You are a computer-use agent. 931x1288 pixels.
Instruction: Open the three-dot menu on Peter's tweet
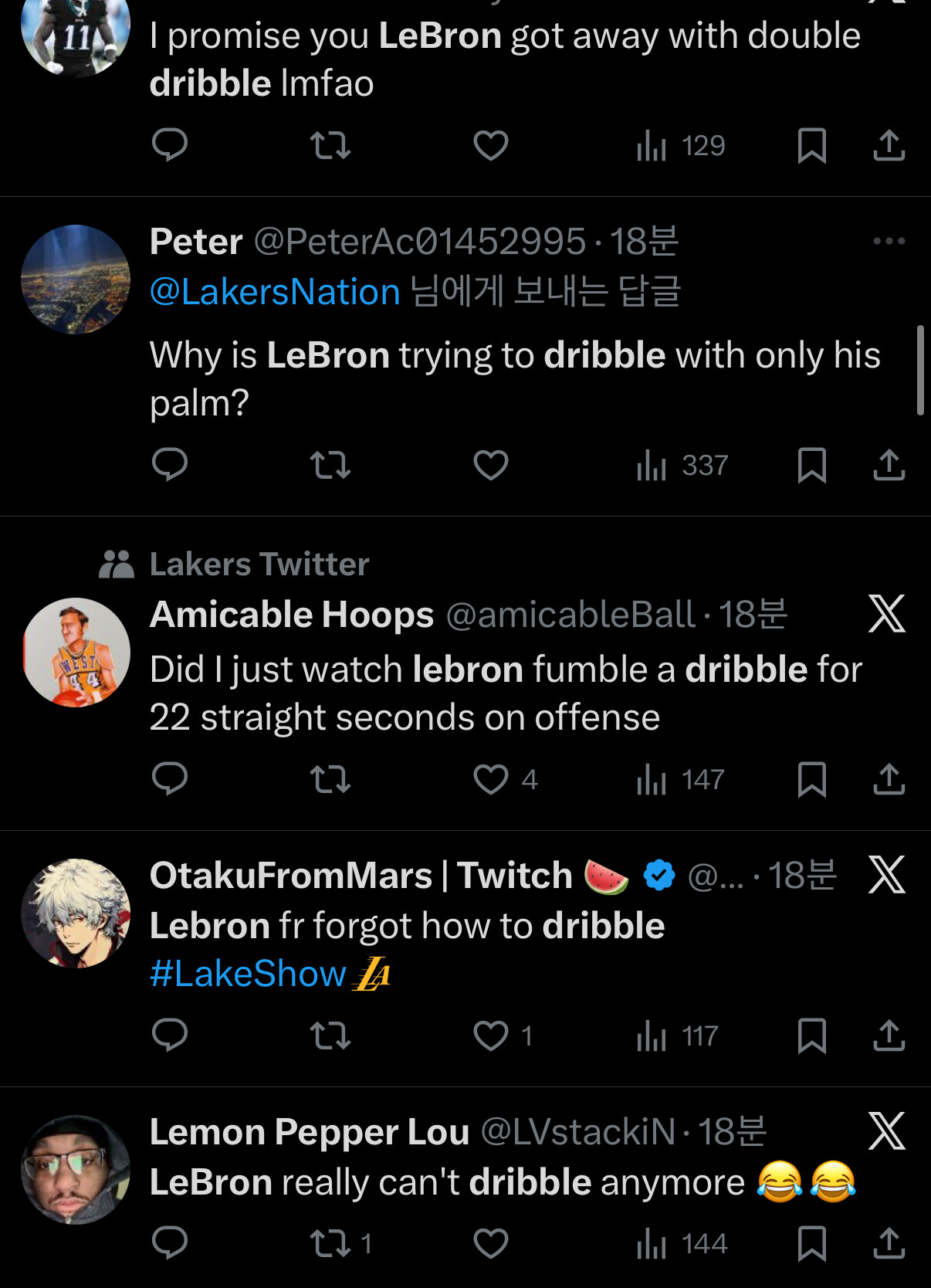(889, 242)
